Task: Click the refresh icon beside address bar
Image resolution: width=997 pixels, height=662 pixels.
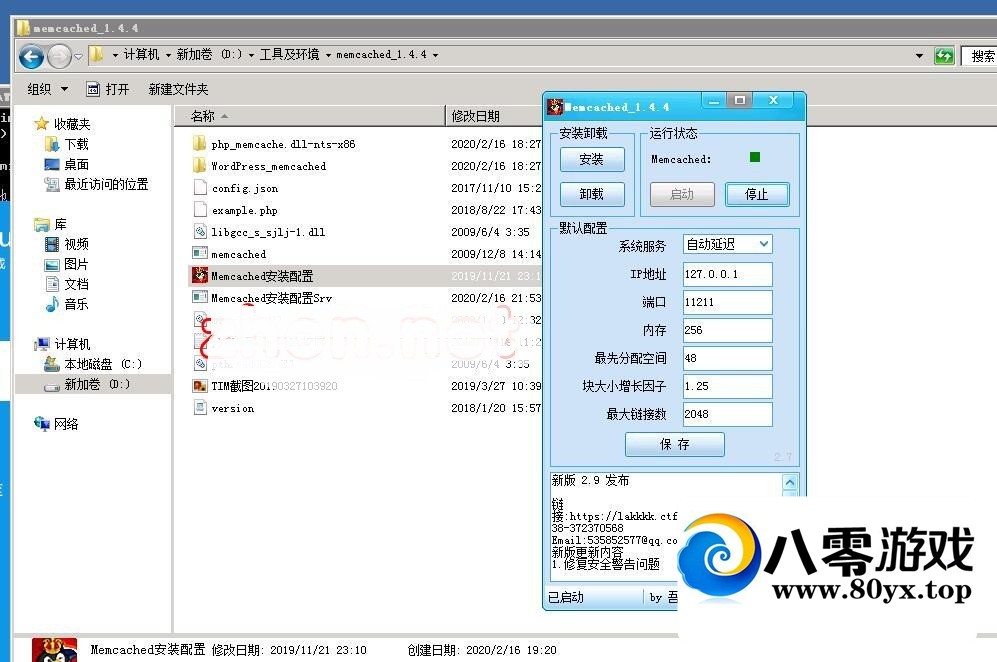Action: (943, 56)
